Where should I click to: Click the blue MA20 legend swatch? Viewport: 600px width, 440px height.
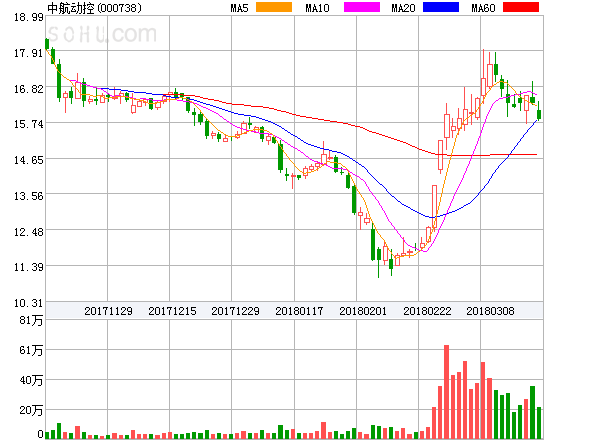[x=441, y=7]
